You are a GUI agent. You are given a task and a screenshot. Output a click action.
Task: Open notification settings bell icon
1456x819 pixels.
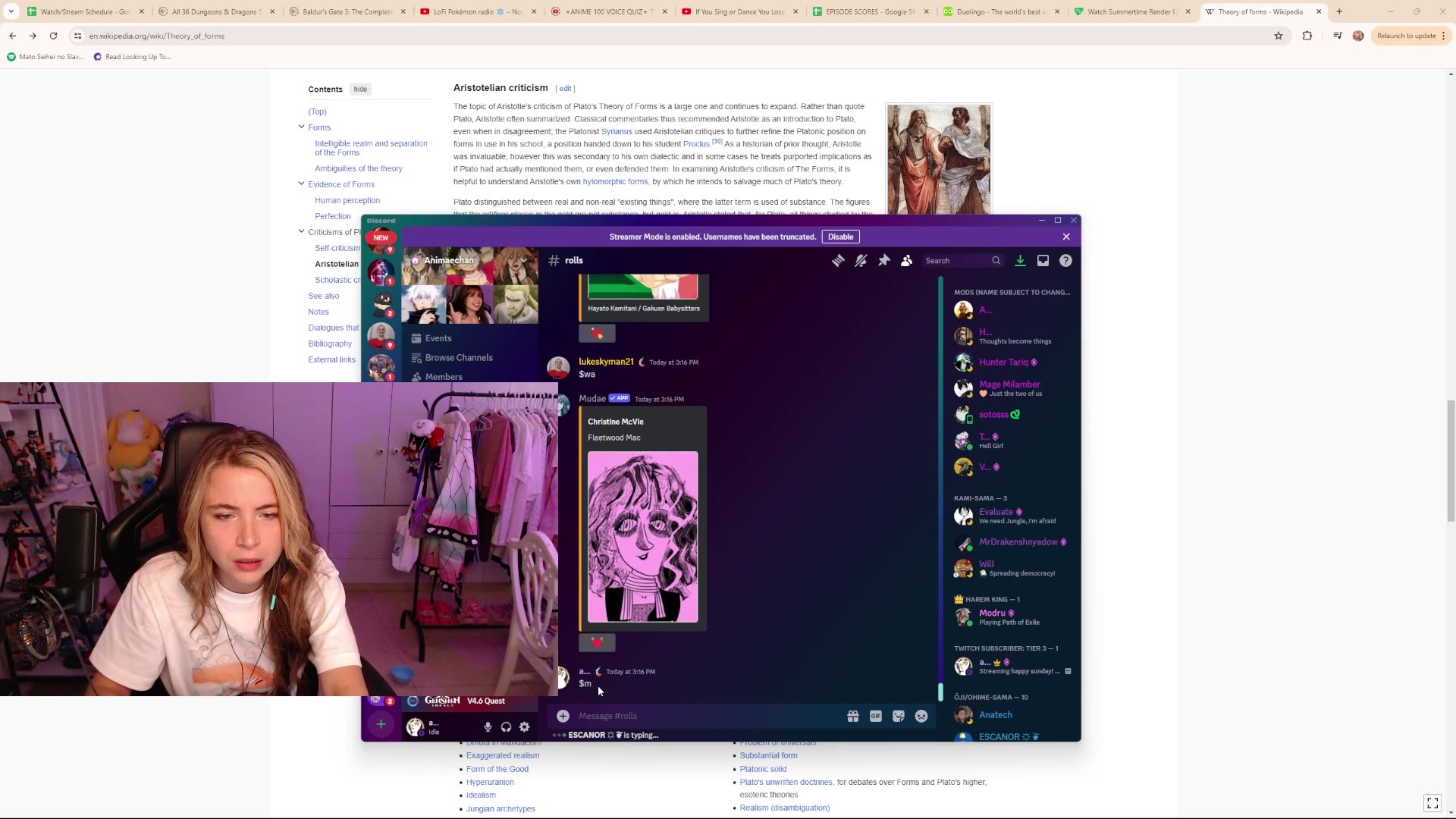861,261
